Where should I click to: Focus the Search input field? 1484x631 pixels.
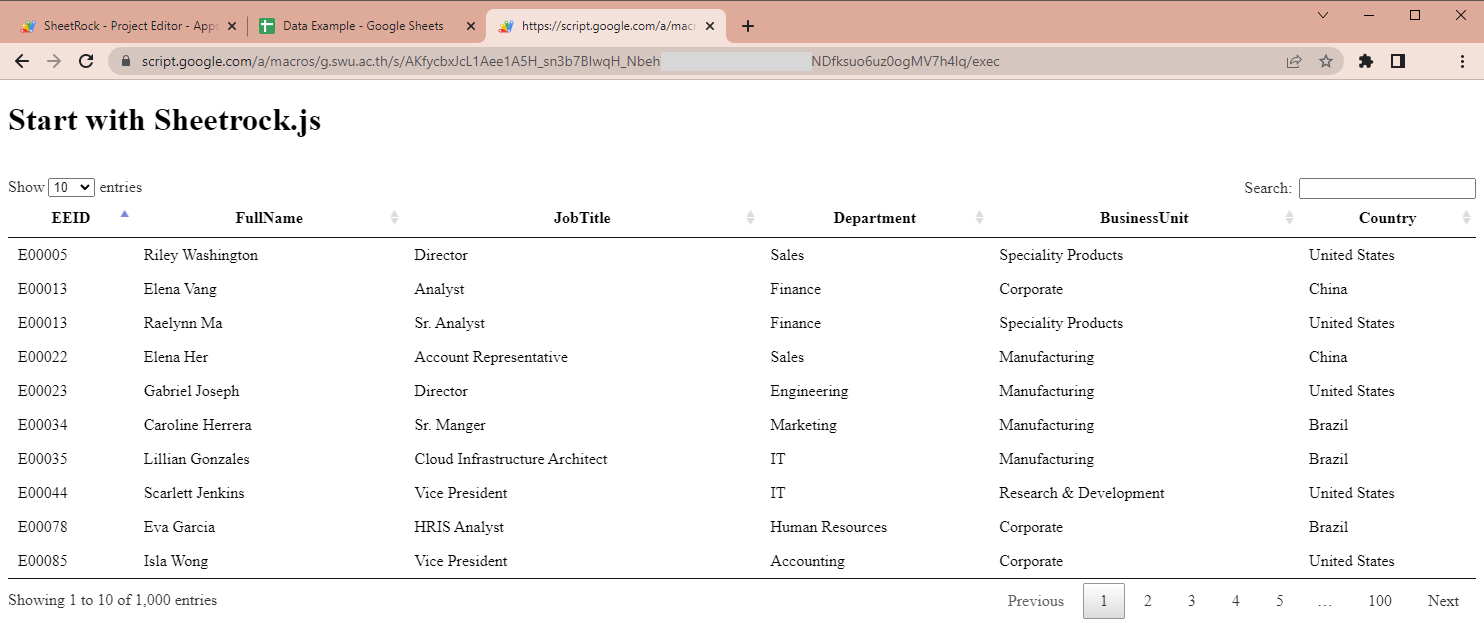click(x=1387, y=188)
